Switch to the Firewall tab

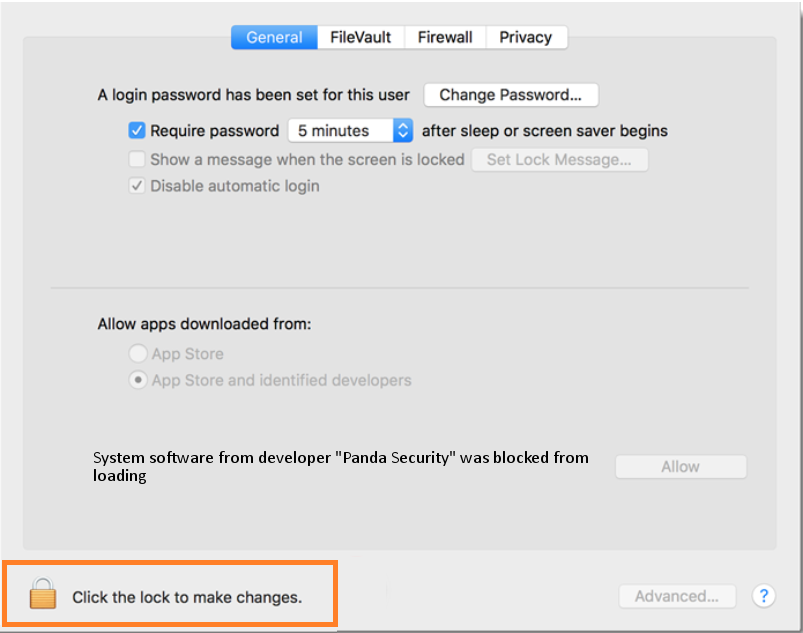(x=445, y=37)
